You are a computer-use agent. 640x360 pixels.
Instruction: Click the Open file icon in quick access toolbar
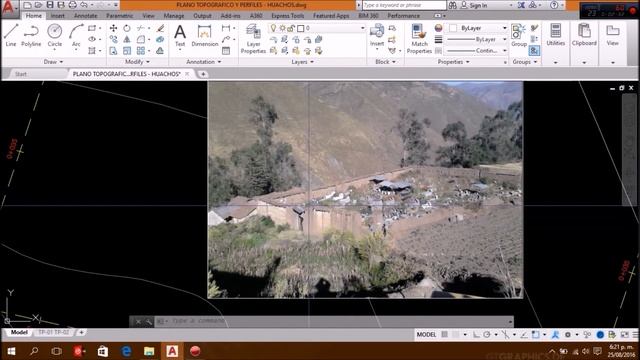(x=38, y=5)
